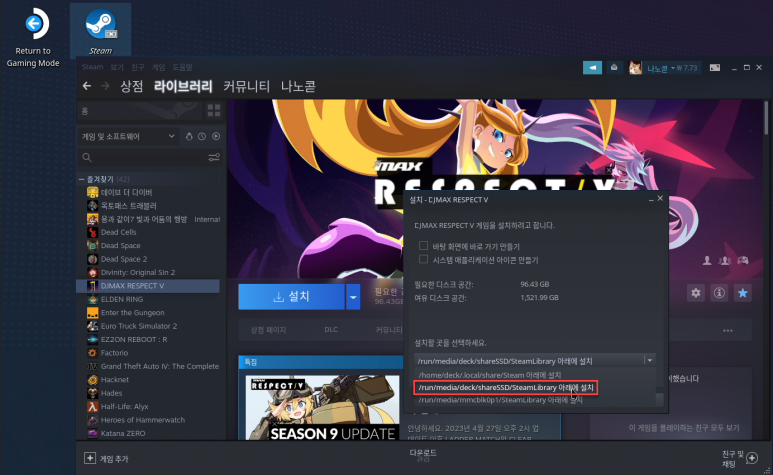Viewport: 773px width, 475px height.
Task: Click the single-player person icon
Action: (x=707, y=260)
